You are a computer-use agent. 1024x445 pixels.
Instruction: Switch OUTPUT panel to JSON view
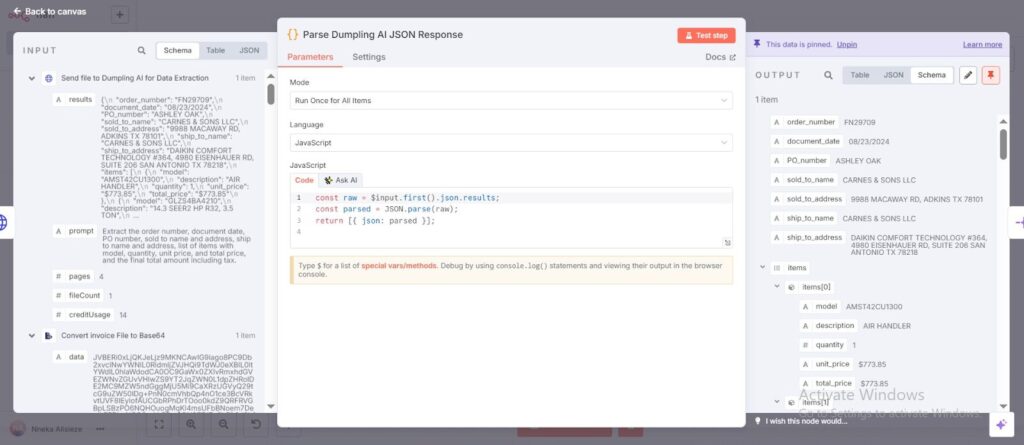pyautogui.click(x=893, y=75)
